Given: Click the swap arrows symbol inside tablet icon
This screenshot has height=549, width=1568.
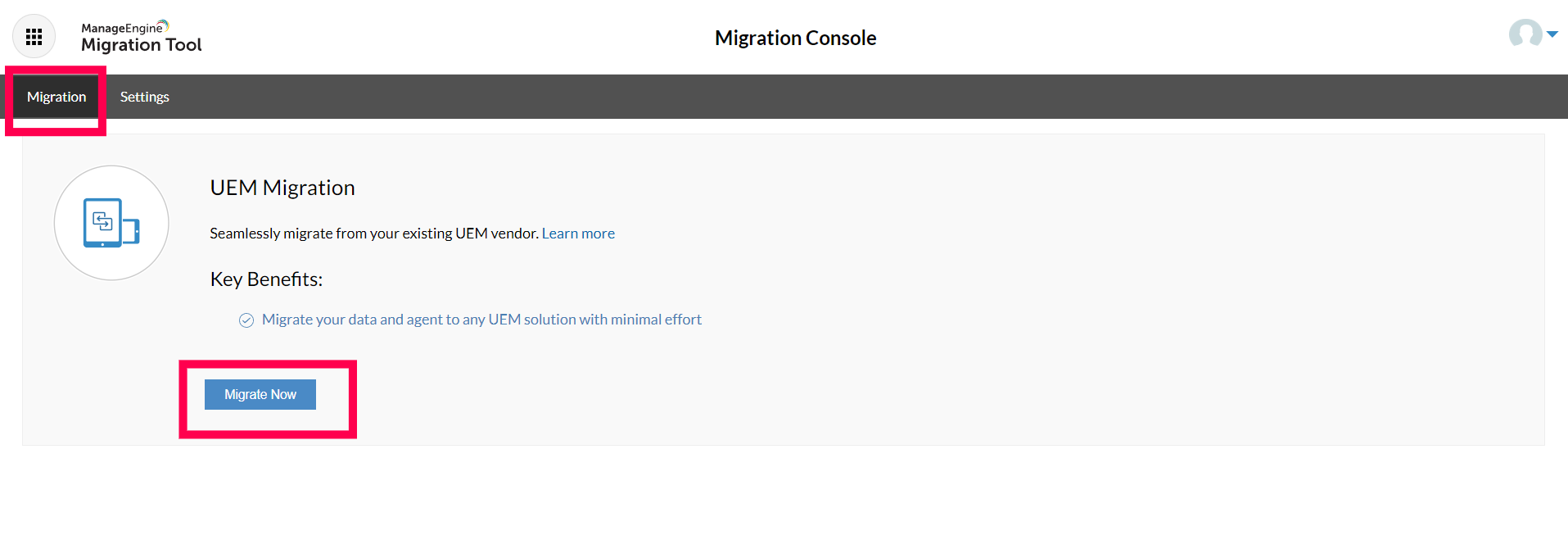Looking at the screenshot, I should pos(102,220).
